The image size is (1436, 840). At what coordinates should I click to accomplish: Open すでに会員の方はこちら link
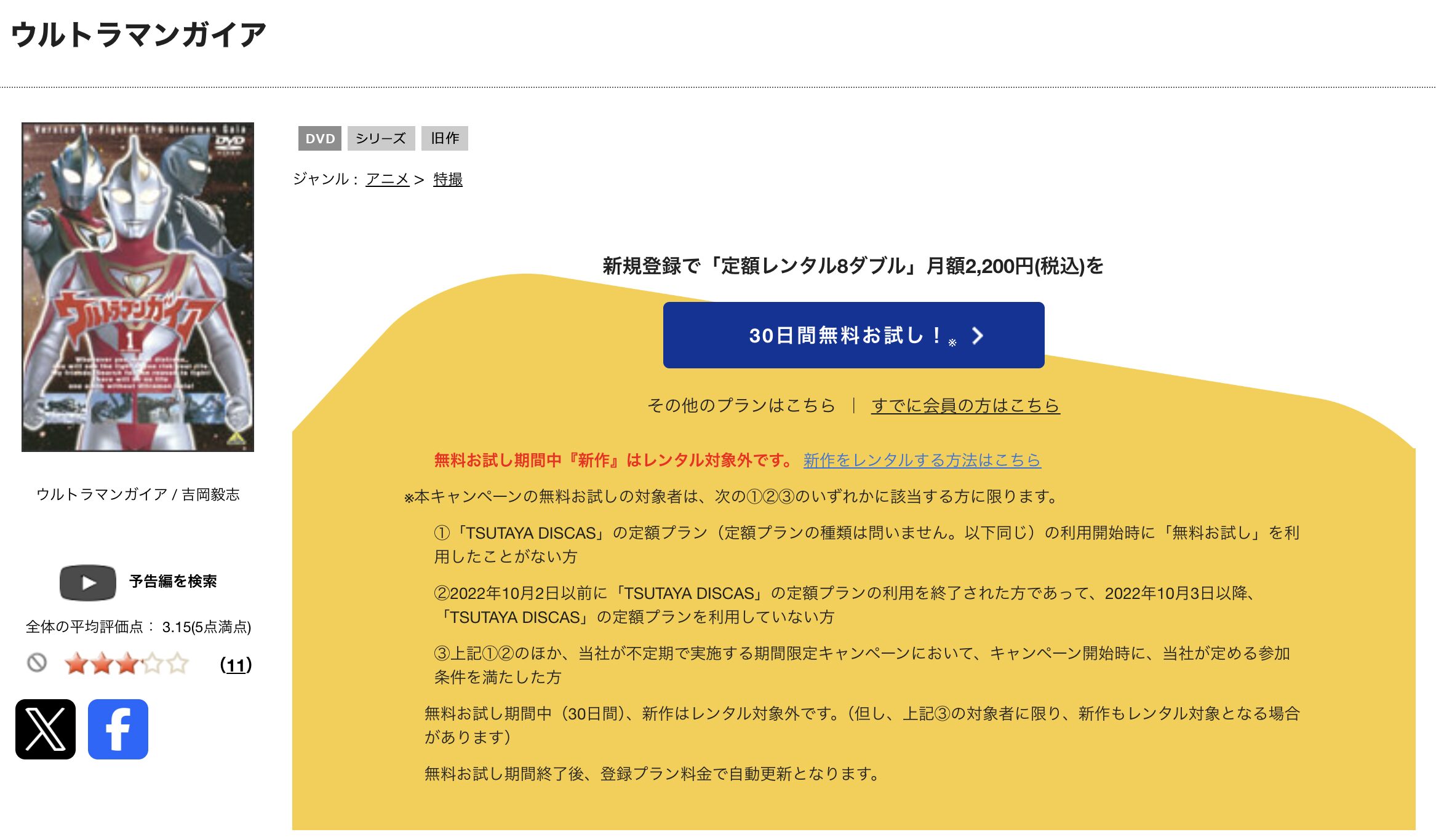(965, 405)
